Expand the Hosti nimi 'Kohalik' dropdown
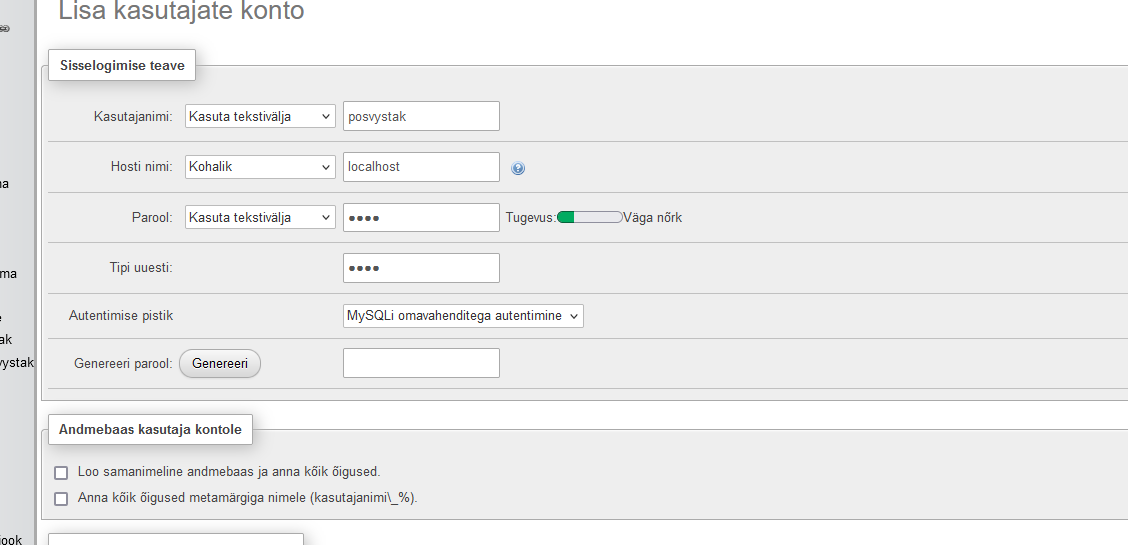The width and height of the screenshot is (1128, 545). (x=260, y=167)
